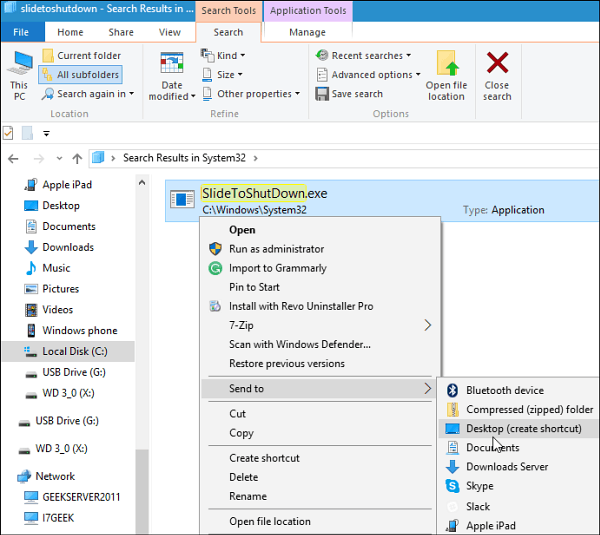
Task: Open Videos folder in navigation pane
Action: click(x=57, y=310)
